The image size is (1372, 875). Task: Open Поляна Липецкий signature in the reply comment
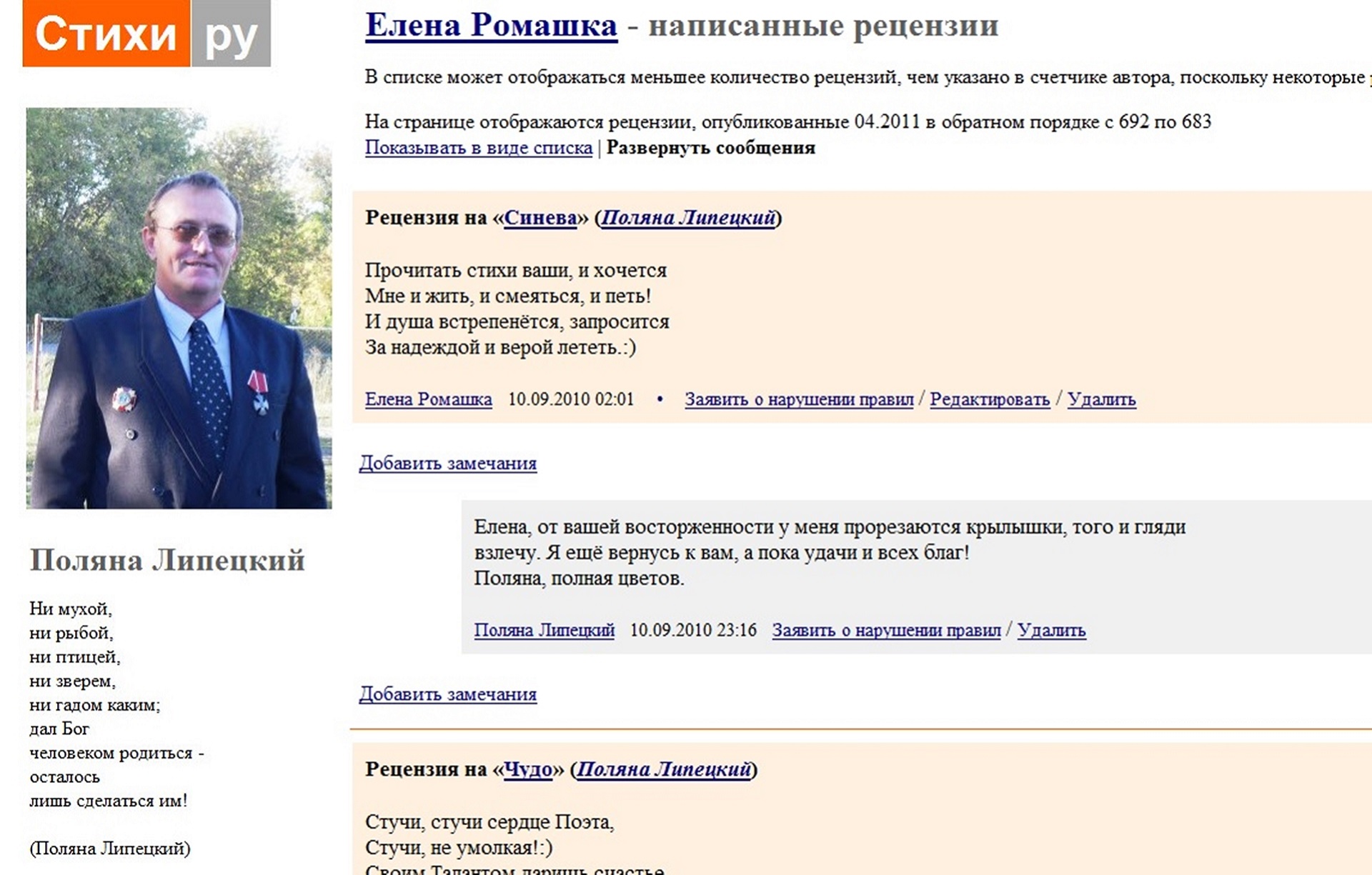click(x=545, y=630)
